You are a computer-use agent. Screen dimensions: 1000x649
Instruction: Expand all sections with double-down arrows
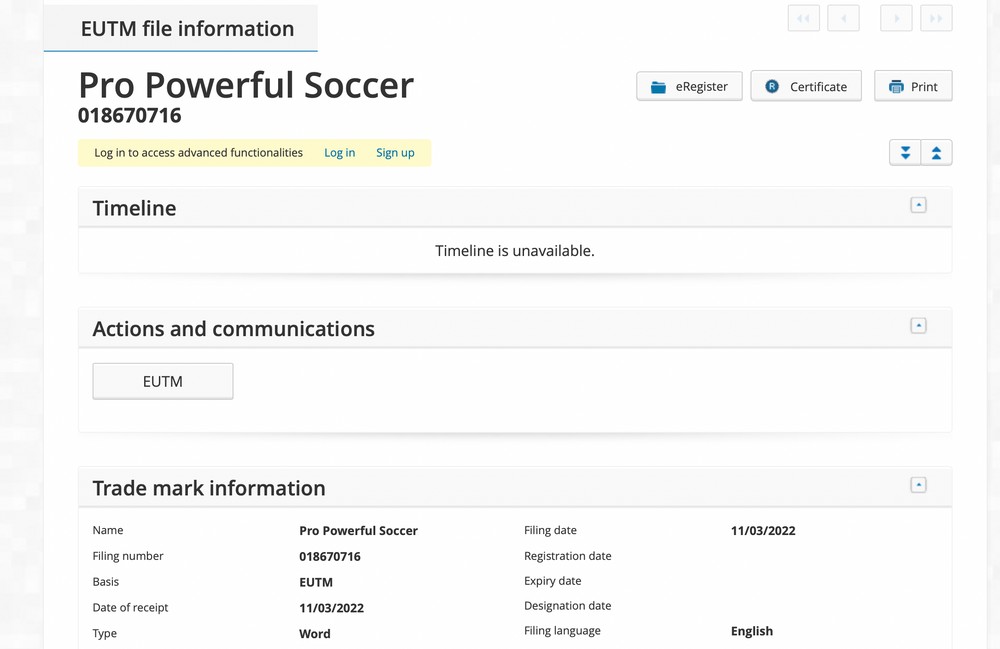coord(905,153)
